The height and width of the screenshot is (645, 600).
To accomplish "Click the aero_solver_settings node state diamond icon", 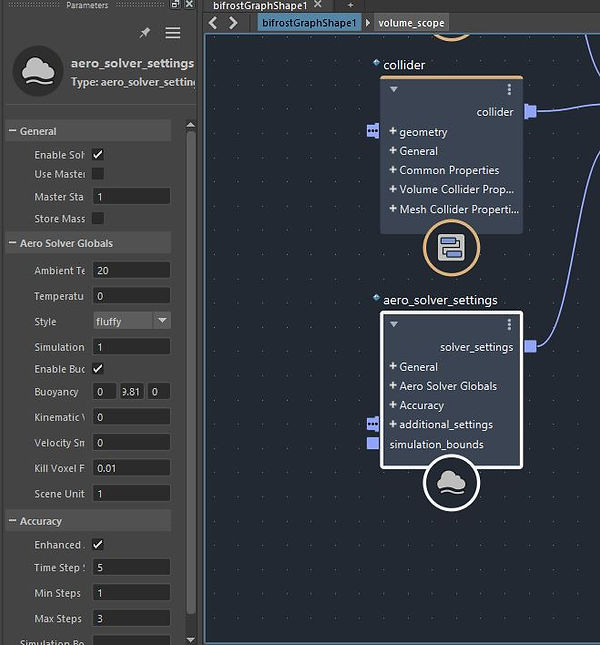I will pos(376,297).
